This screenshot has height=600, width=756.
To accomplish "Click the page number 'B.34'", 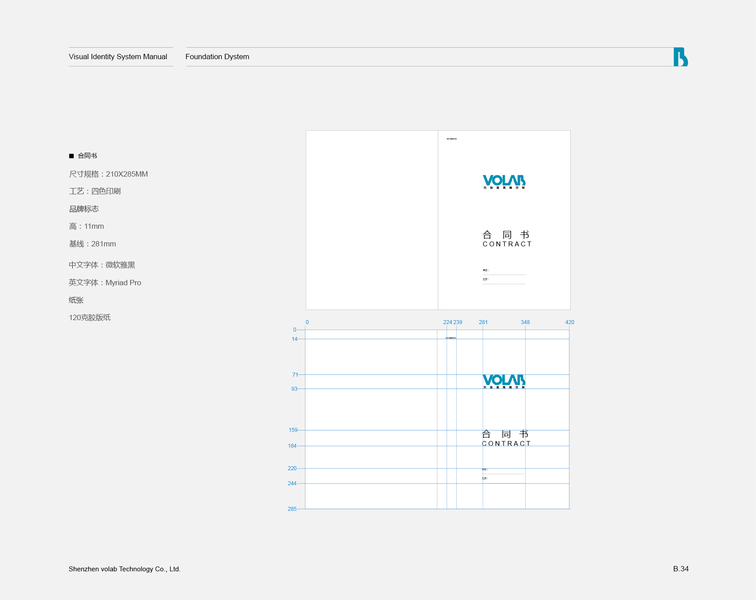I will pos(681,569).
